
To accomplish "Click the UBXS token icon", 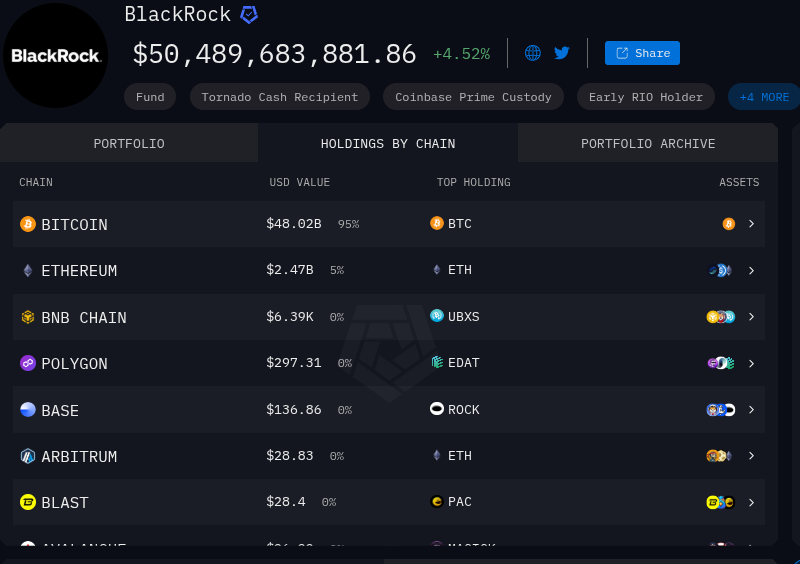I will tap(437, 315).
